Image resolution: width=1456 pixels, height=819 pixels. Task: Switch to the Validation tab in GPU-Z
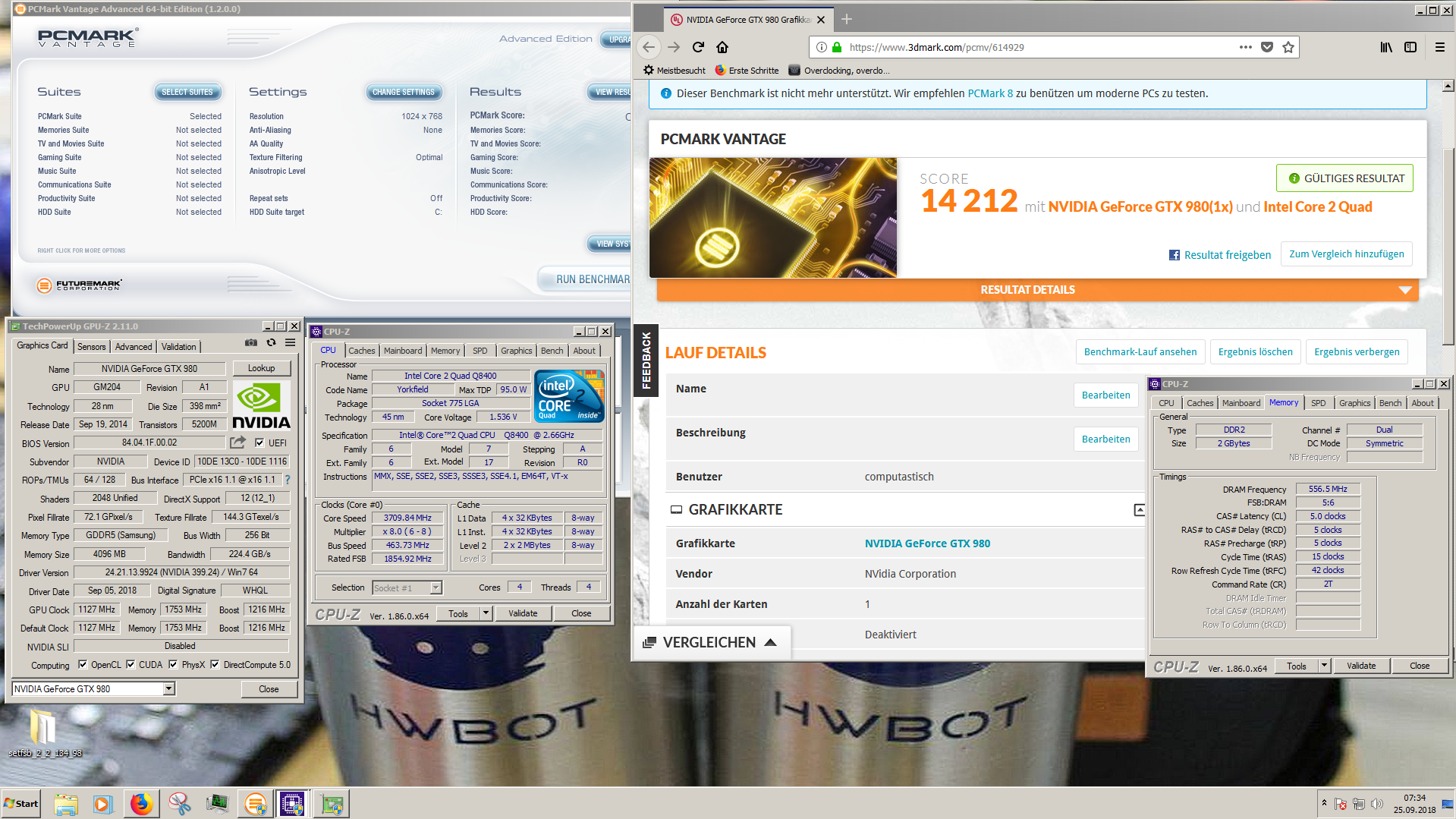pyautogui.click(x=179, y=346)
